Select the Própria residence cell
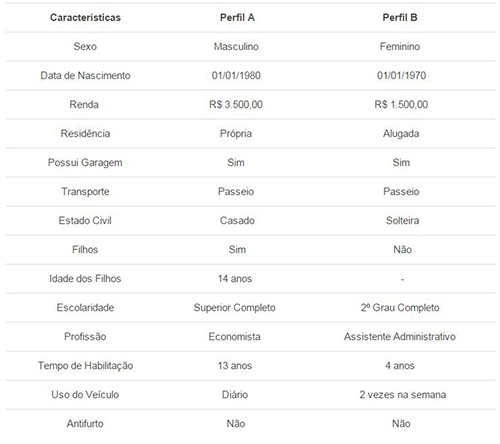 point(236,133)
